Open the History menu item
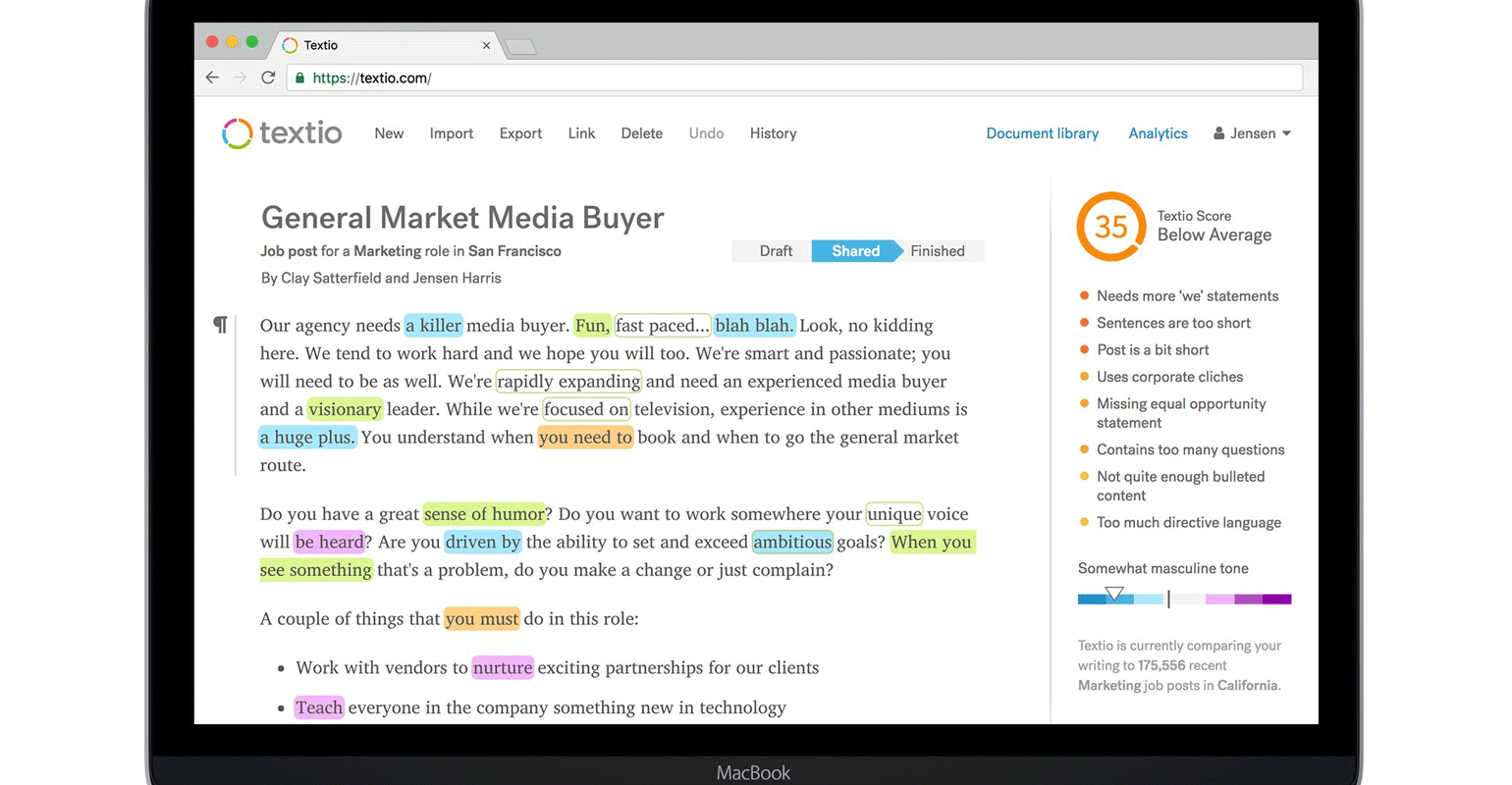Screen dimensions: 1512x785 (773, 133)
